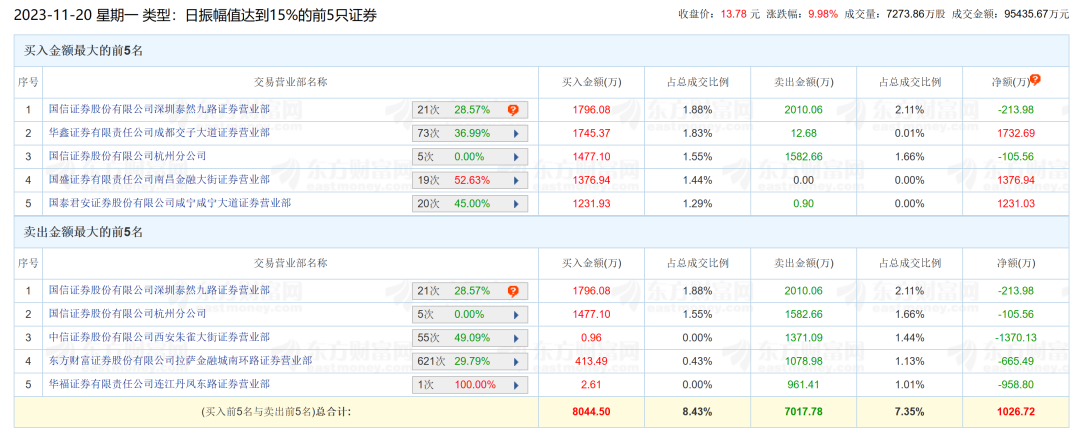Screen dimensions: 1080x436
Task: Open 国信证券深圳泰然九路 link in sell table
Action: click(159, 291)
